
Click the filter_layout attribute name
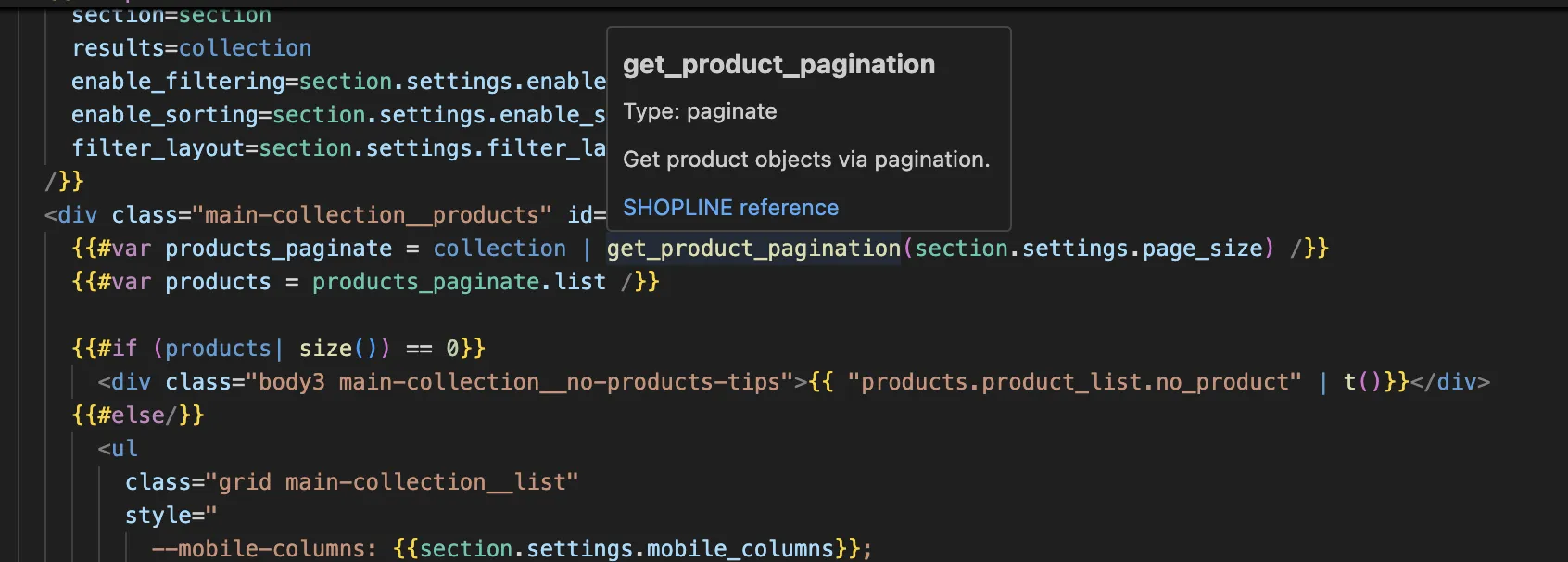pos(158,148)
